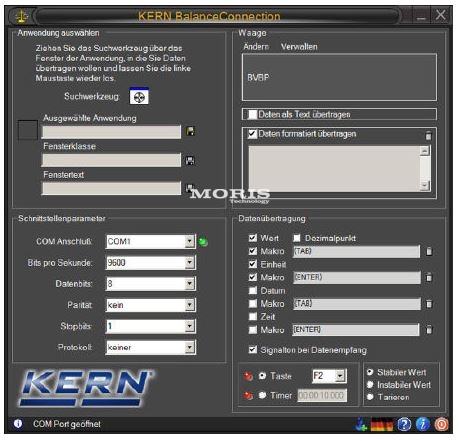This screenshot has width=459, height=441.
Task: Select the Instabiler Wert radio button
Action: [370, 384]
